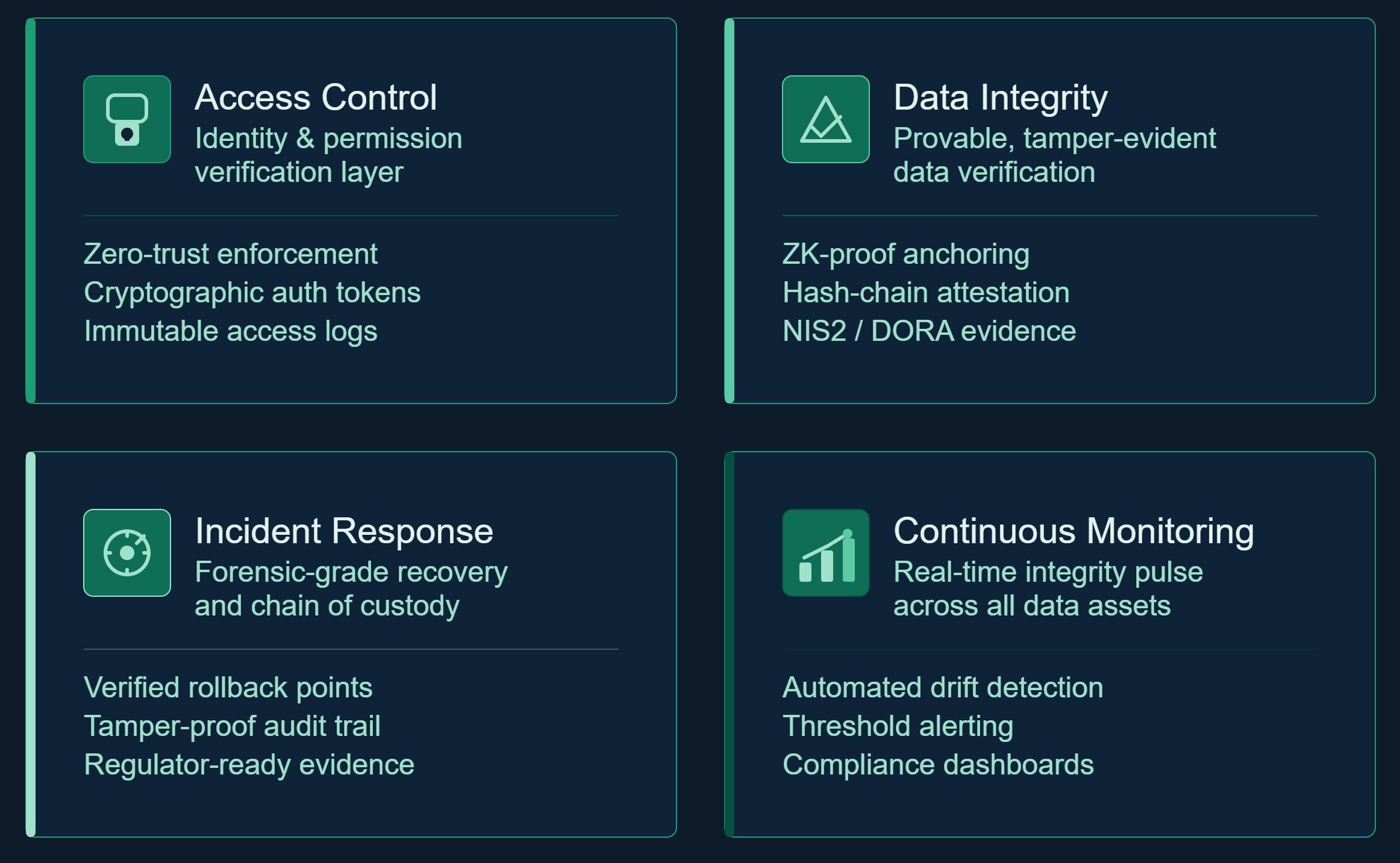Click the Continuous Monitoring bar chart icon
1400x863 pixels.
point(826,553)
